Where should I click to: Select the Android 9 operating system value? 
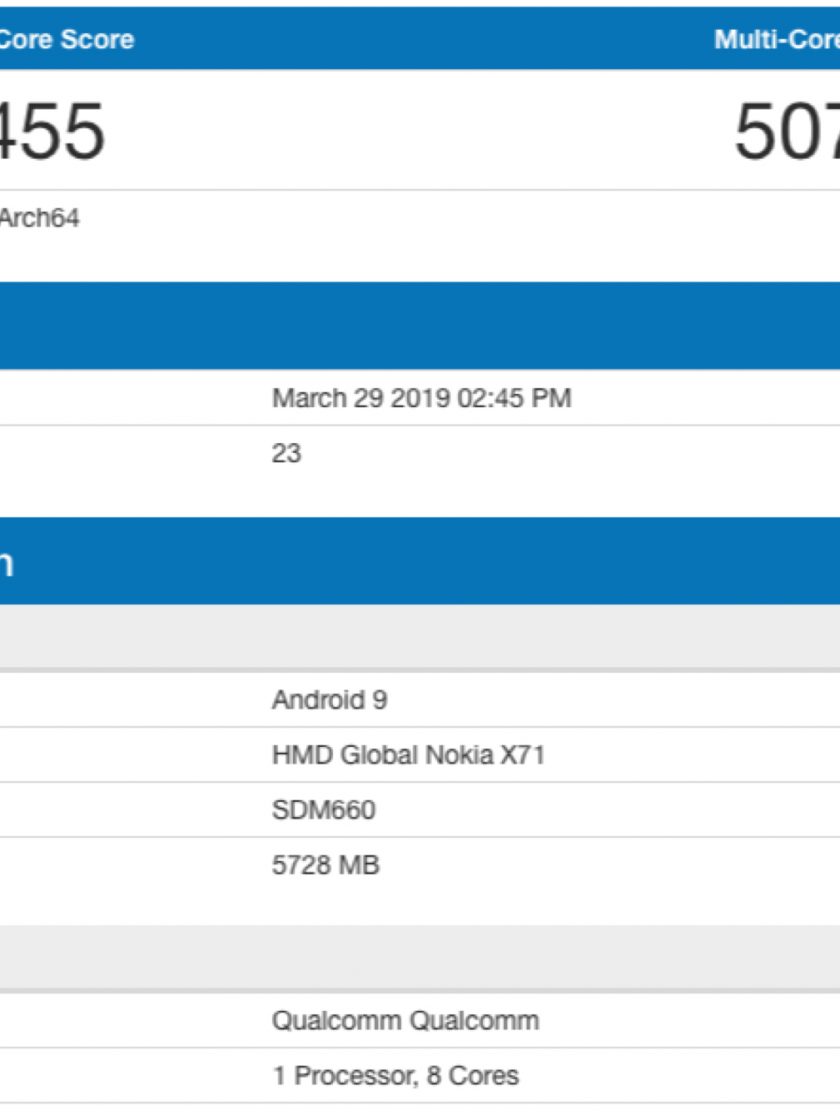click(x=329, y=700)
